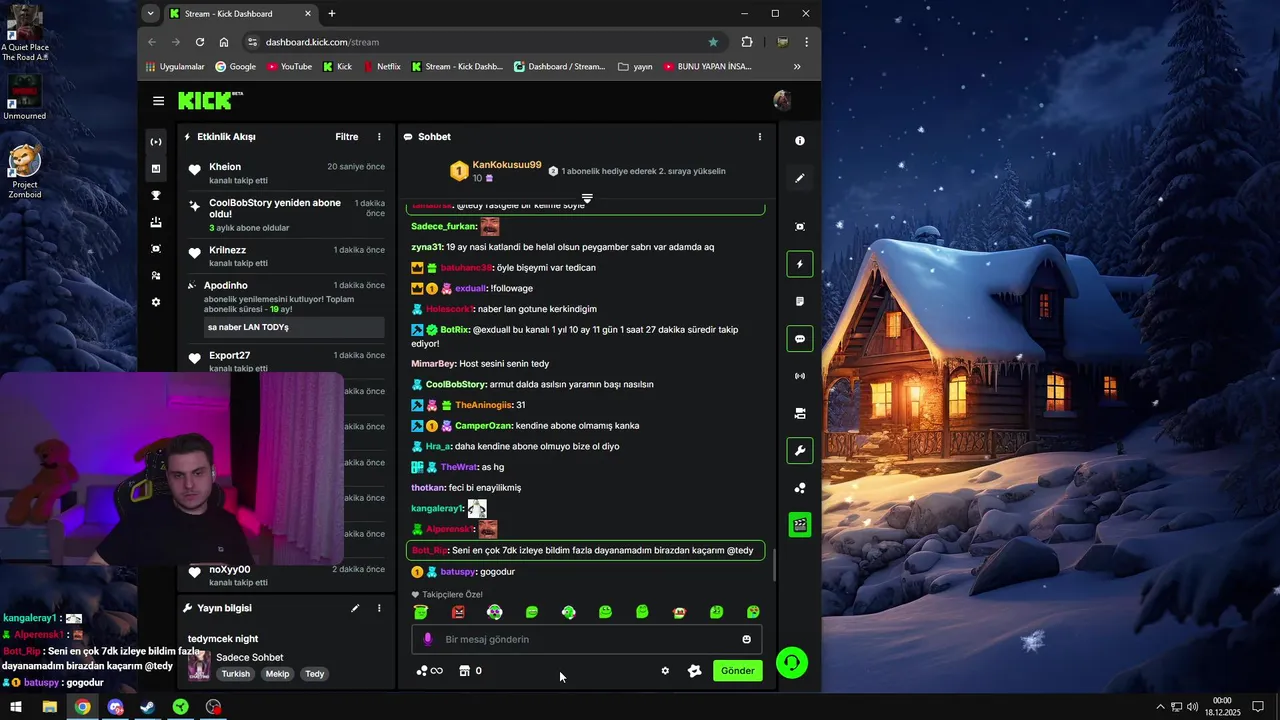This screenshot has width=1280, height=720.
Task: Bookmark this page with star icon
Action: coord(713,42)
